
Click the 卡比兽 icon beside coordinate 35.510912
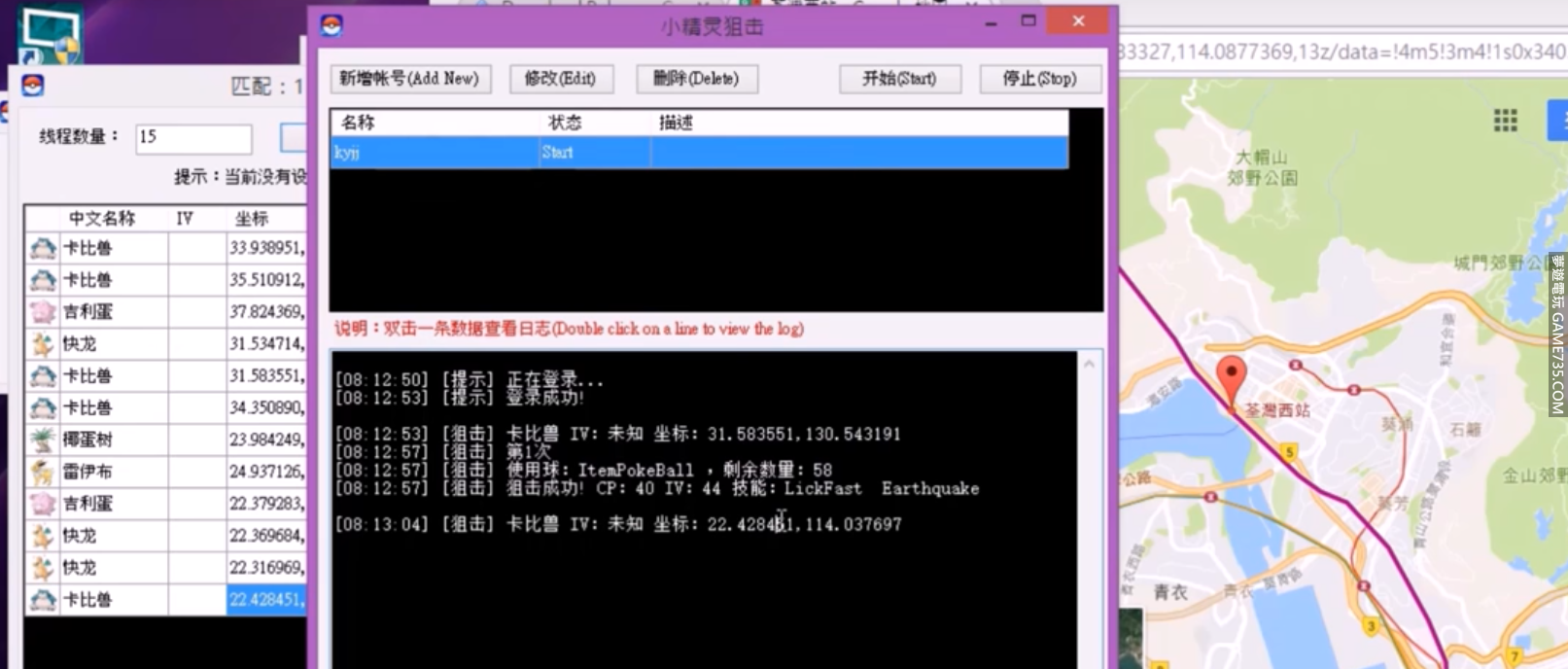point(43,281)
